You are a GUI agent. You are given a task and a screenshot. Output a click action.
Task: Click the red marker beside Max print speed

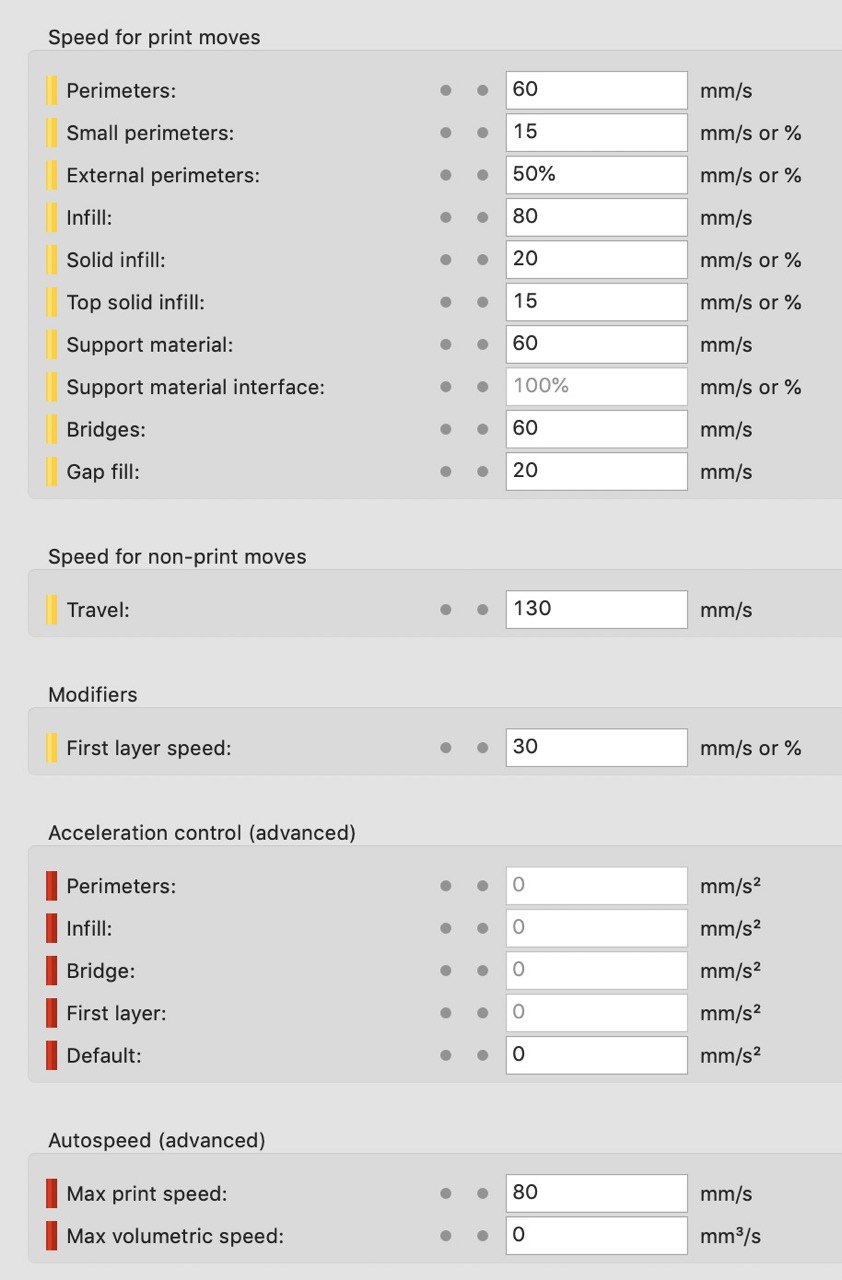pyautogui.click(x=52, y=1193)
